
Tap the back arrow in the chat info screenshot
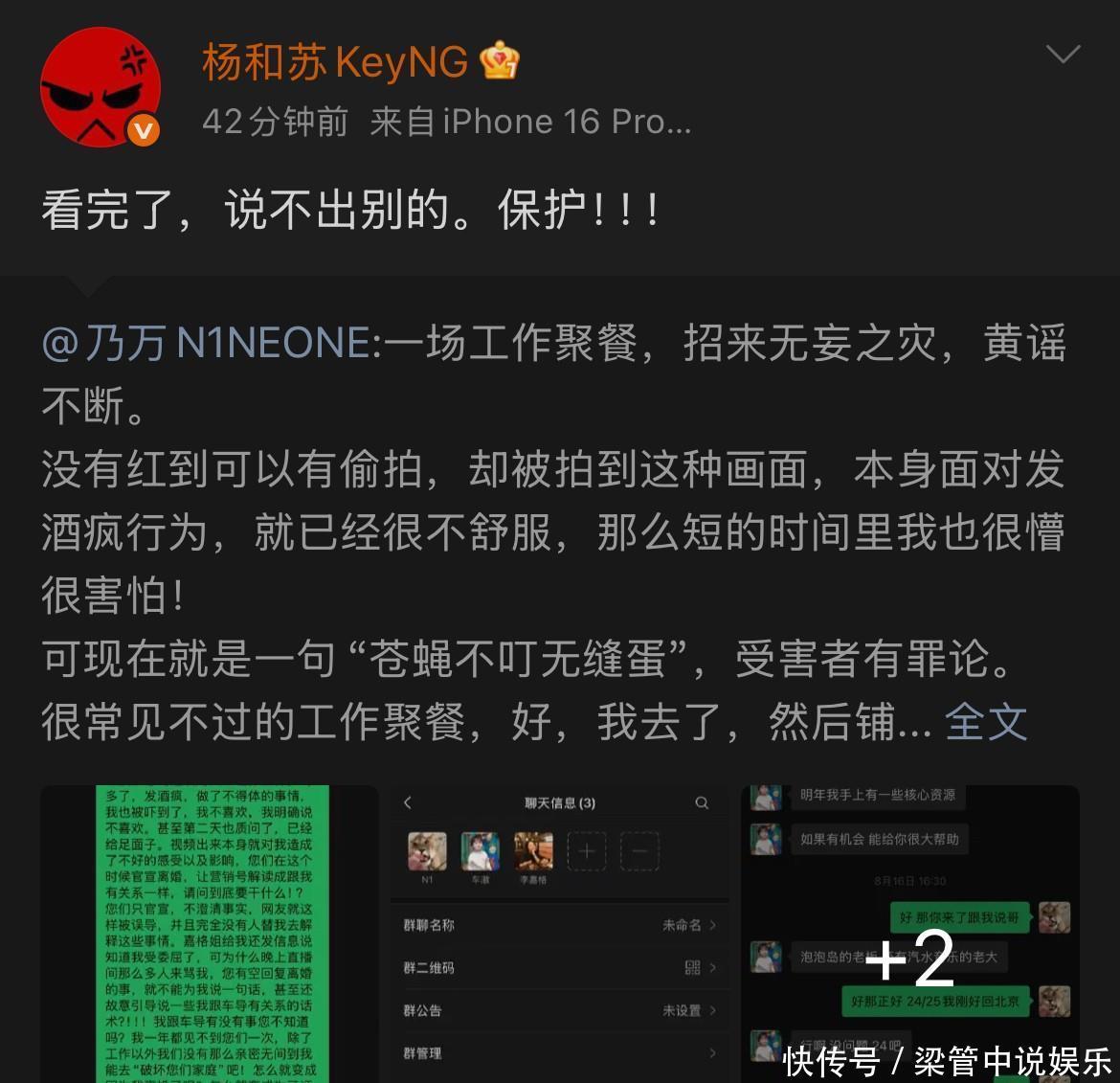(x=408, y=803)
